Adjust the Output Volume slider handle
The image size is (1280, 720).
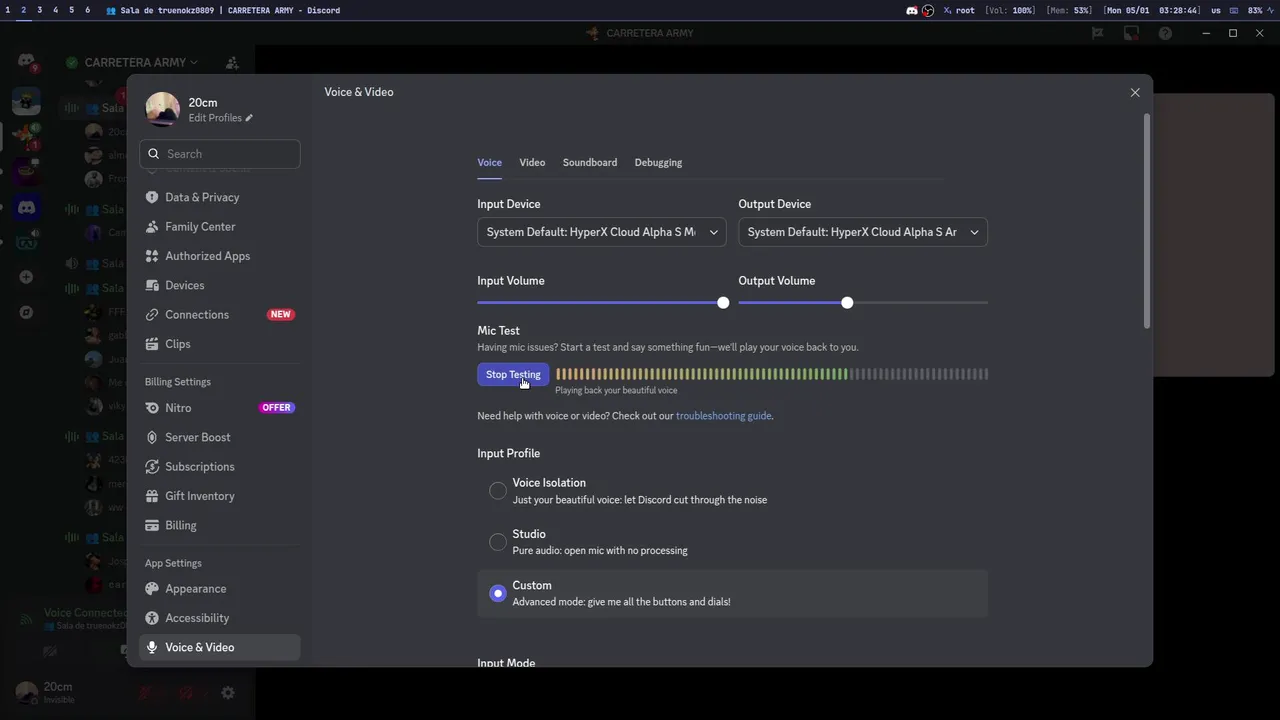point(847,302)
